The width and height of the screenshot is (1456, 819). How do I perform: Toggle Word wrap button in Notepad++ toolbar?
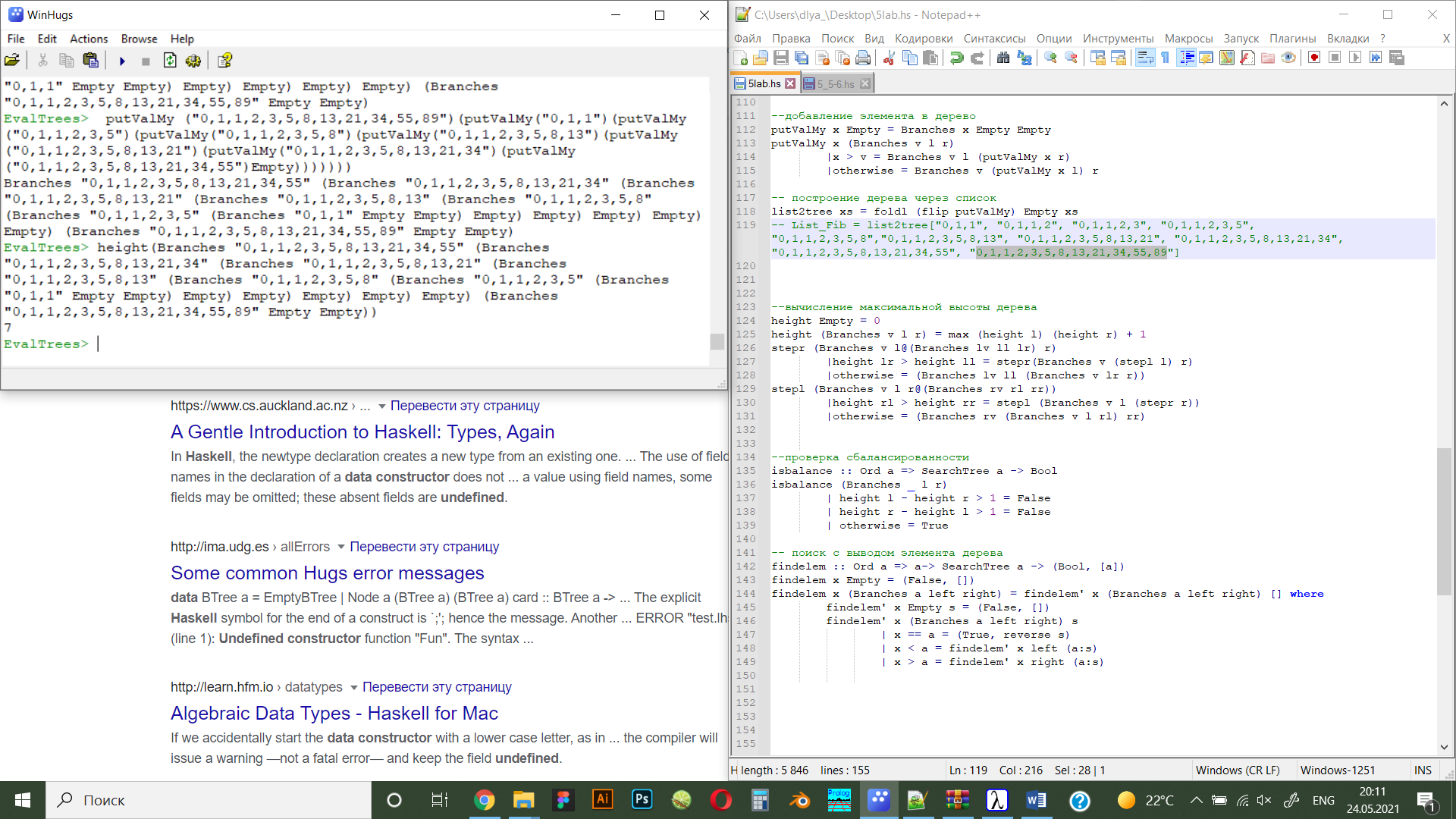click(1145, 58)
